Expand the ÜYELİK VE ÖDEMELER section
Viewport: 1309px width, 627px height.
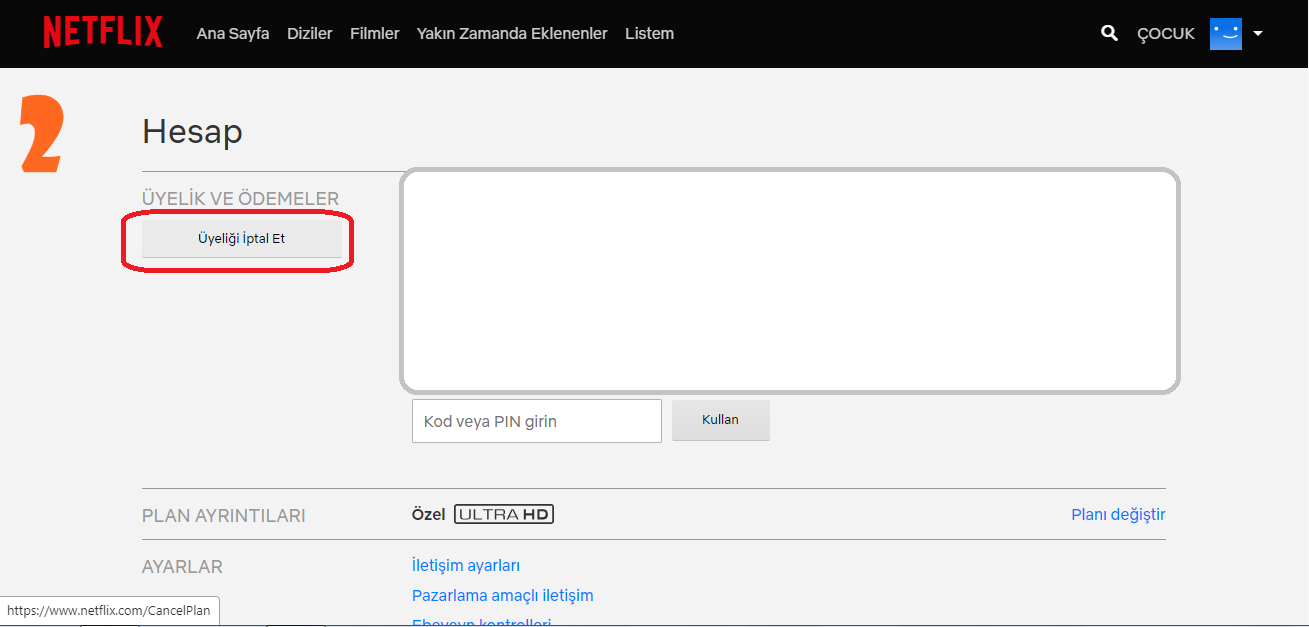click(x=239, y=198)
